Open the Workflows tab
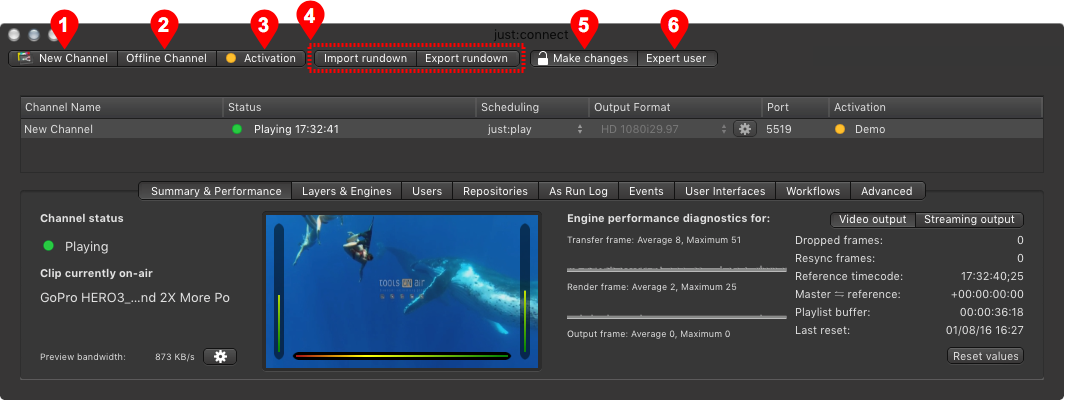 pyautogui.click(x=813, y=191)
